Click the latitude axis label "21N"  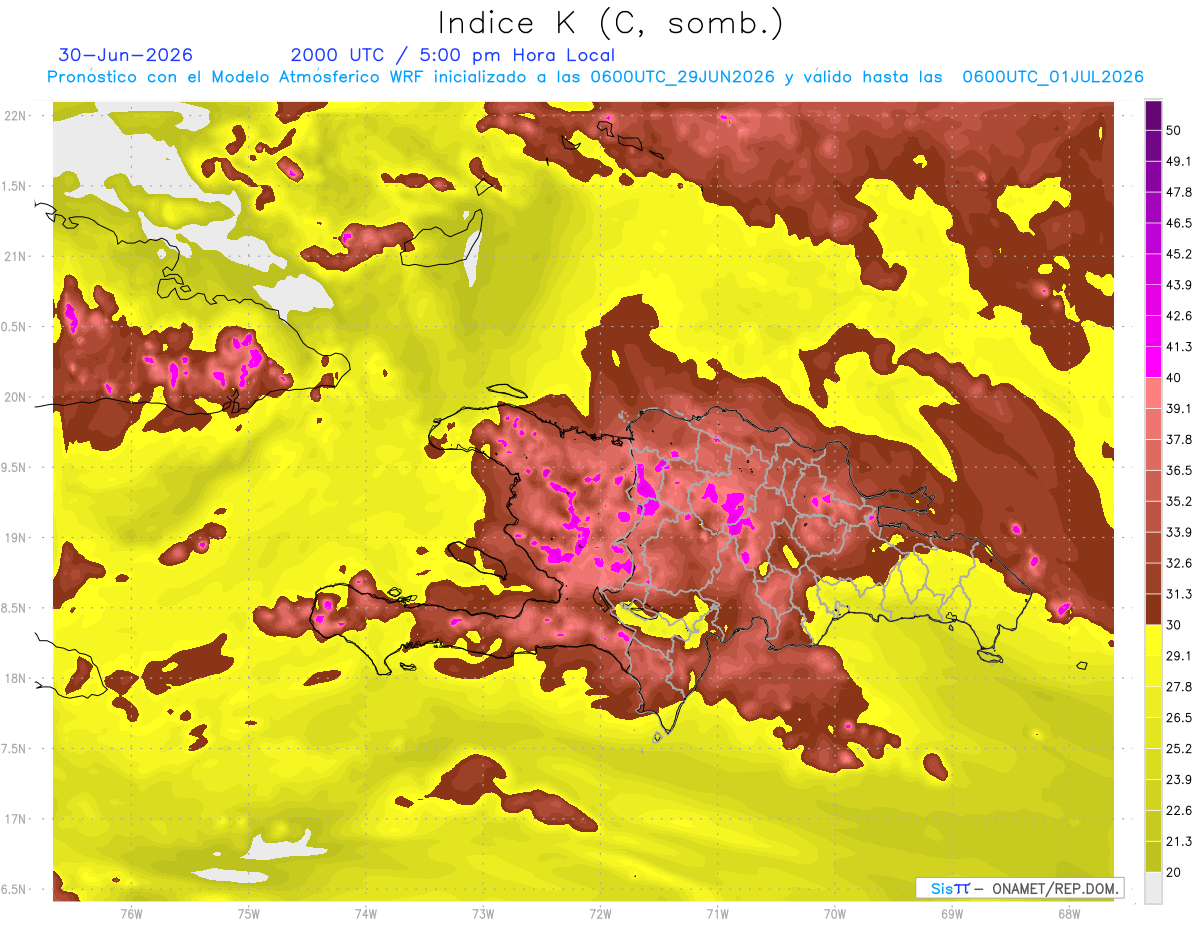tap(16, 257)
